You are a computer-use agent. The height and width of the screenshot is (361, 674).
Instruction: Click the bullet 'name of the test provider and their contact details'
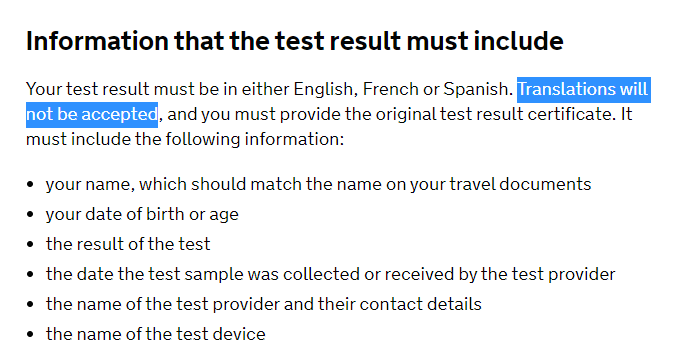coord(263,304)
